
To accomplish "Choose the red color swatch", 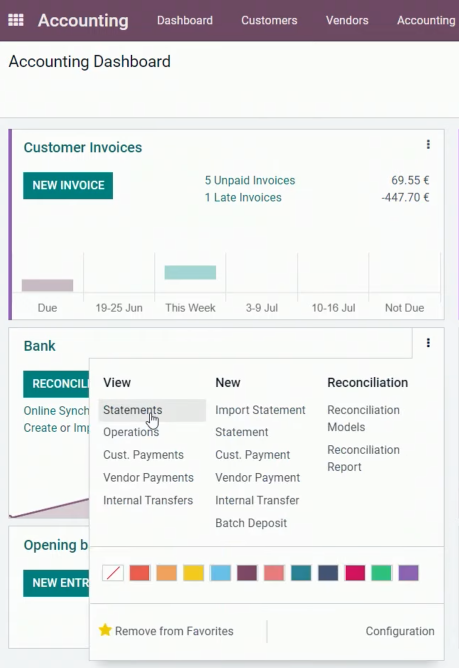I will point(140,573).
